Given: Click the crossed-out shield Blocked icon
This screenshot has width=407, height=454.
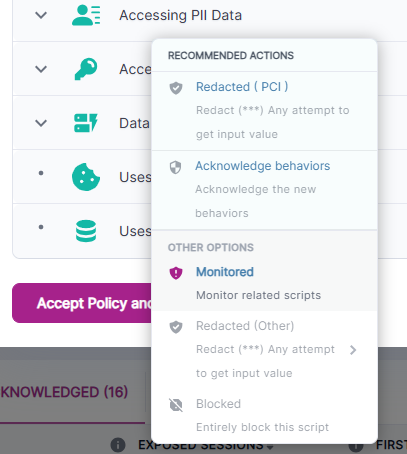Looking at the screenshot, I should pos(176,405).
